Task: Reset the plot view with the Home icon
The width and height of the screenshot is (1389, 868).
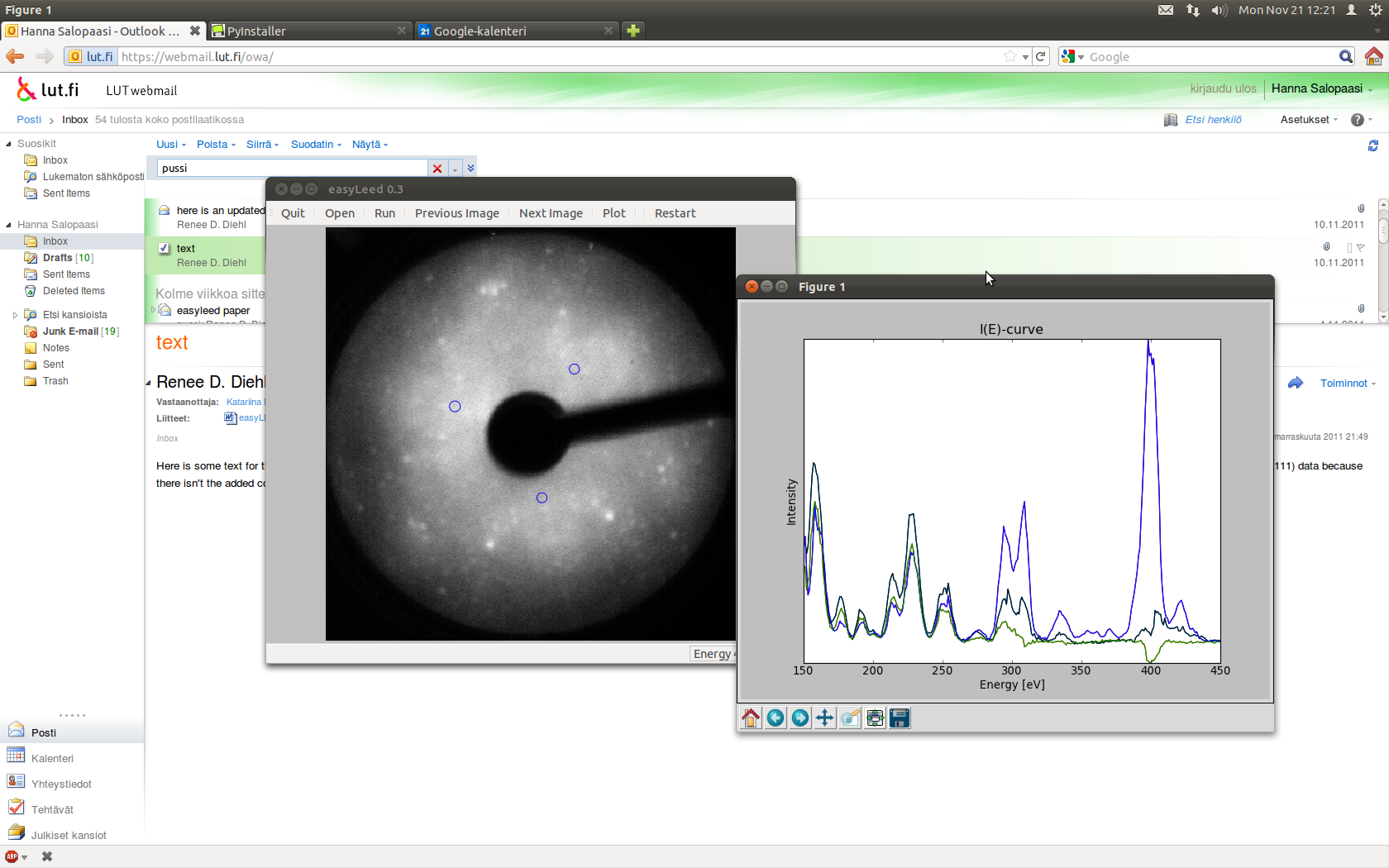Action: (751, 718)
